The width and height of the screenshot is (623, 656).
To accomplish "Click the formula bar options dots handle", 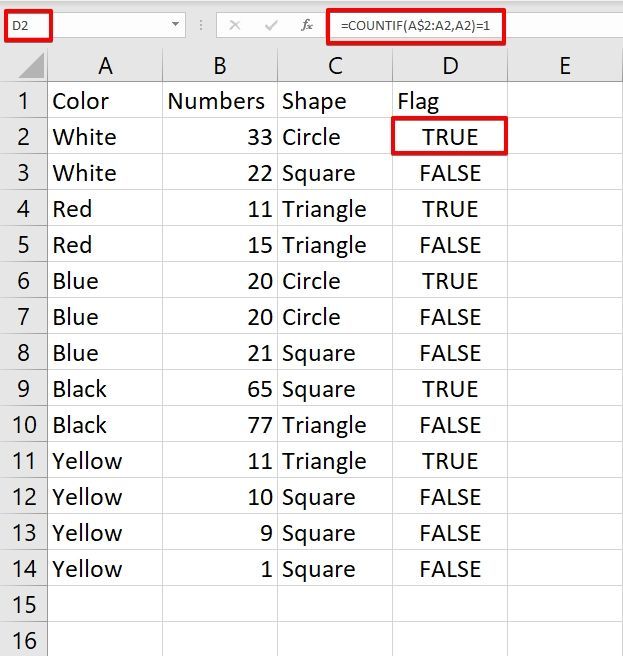I will click(x=201, y=26).
